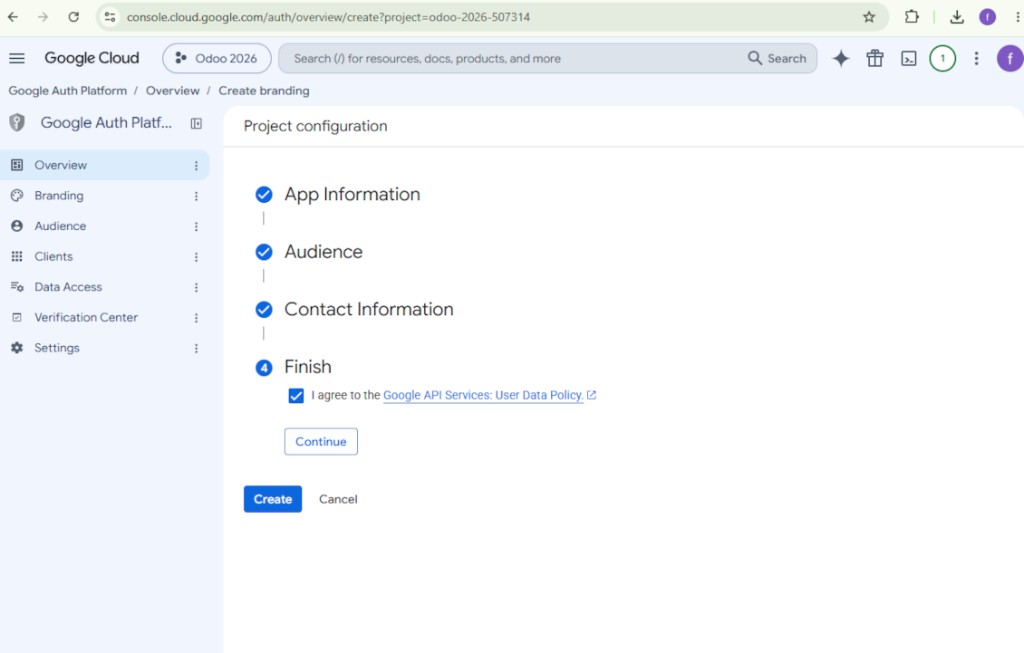Click the Continue button
Image resolution: width=1024 pixels, height=653 pixels.
(x=321, y=441)
